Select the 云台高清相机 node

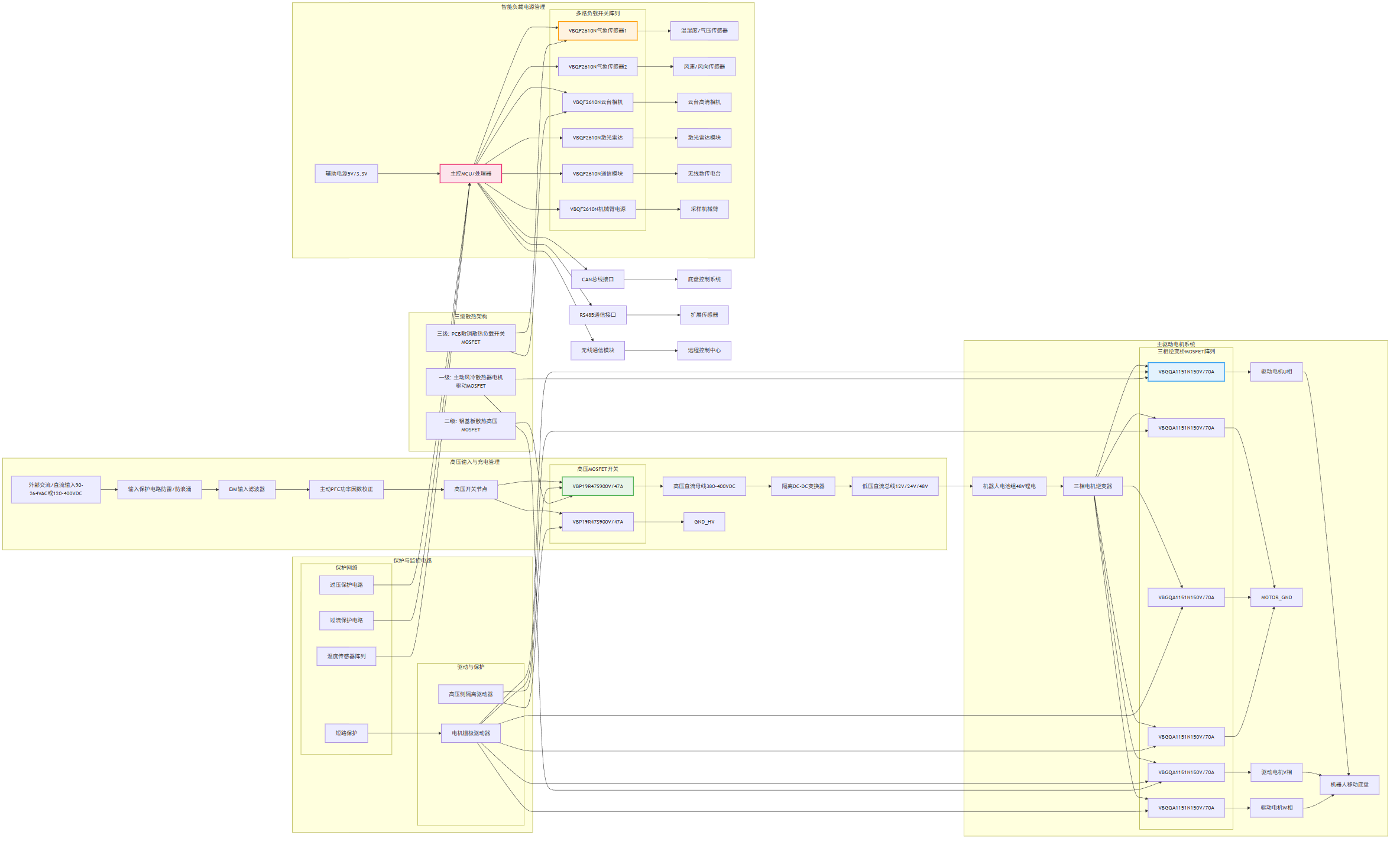point(704,102)
